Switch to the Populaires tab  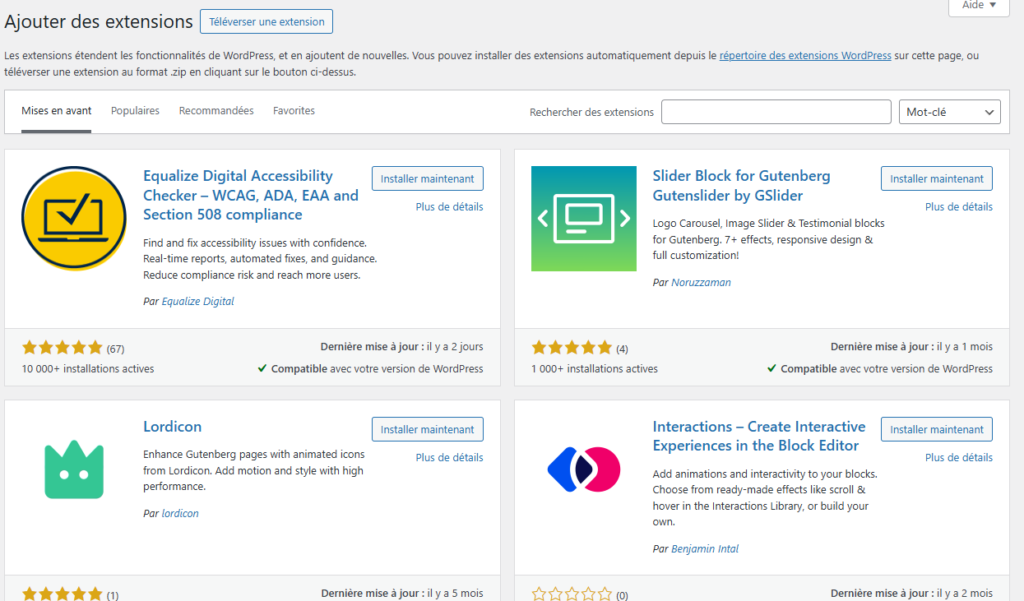point(135,111)
